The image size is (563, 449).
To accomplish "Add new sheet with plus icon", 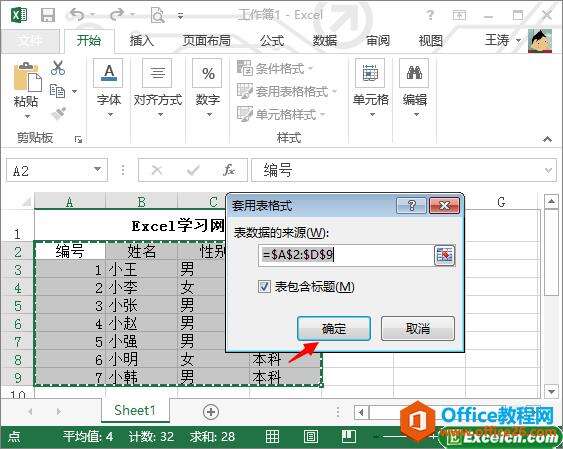I will pos(211,412).
